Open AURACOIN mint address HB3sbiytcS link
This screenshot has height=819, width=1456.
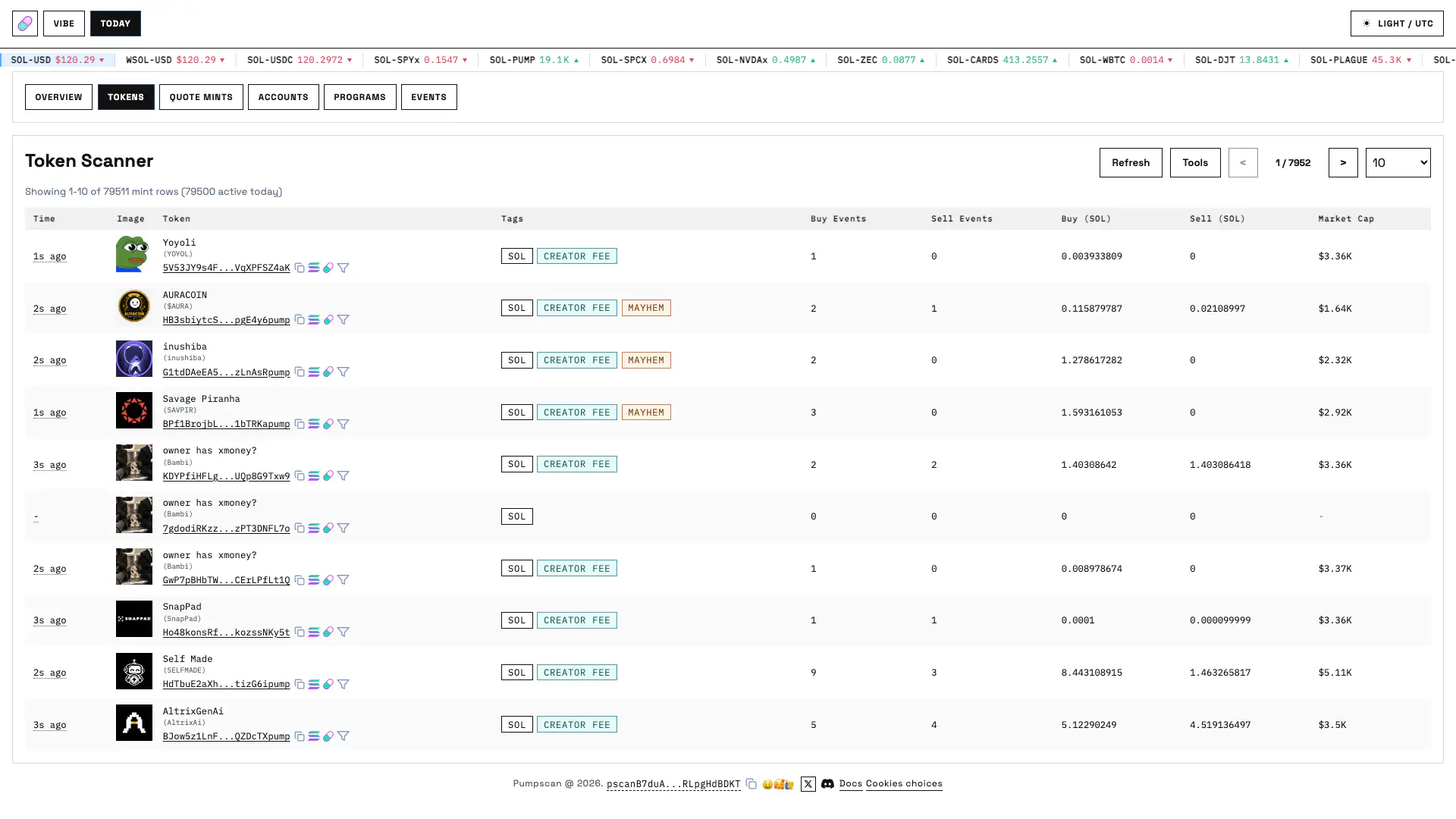coord(226,320)
